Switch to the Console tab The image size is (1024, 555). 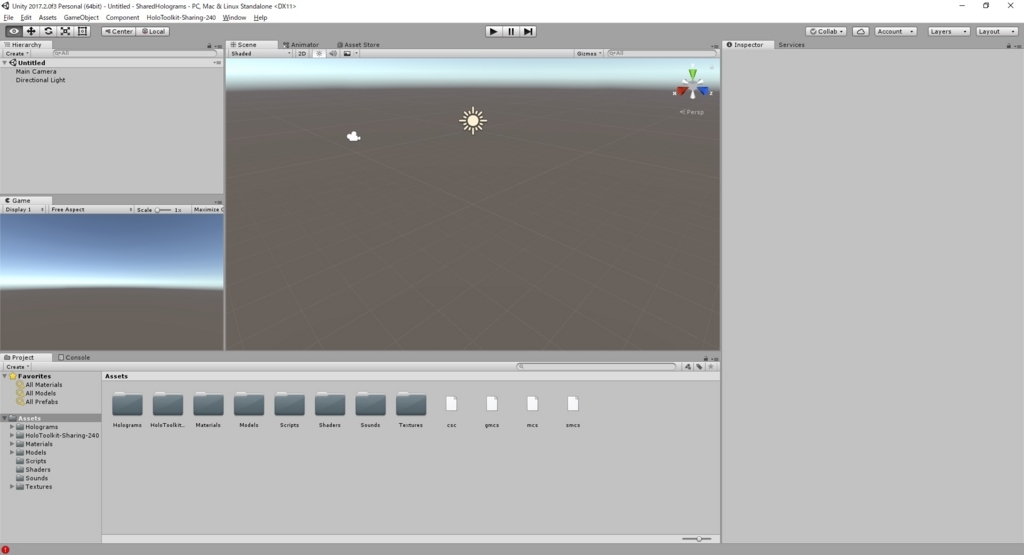(74, 358)
